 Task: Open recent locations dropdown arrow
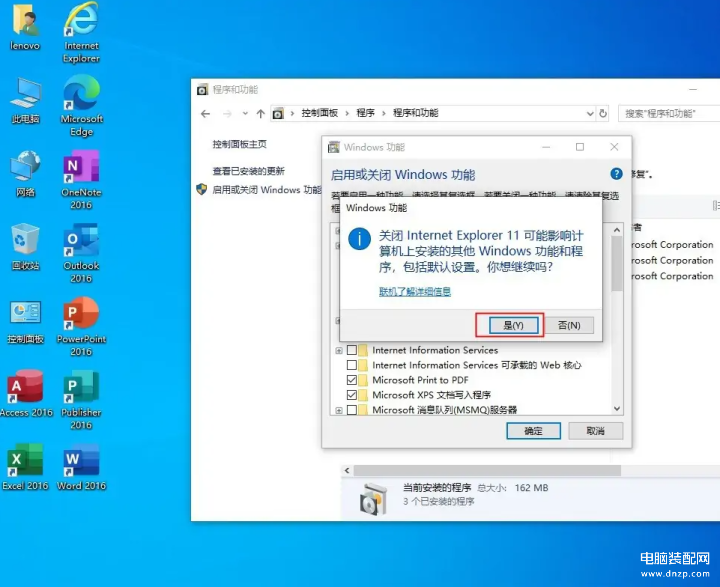point(245,113)
